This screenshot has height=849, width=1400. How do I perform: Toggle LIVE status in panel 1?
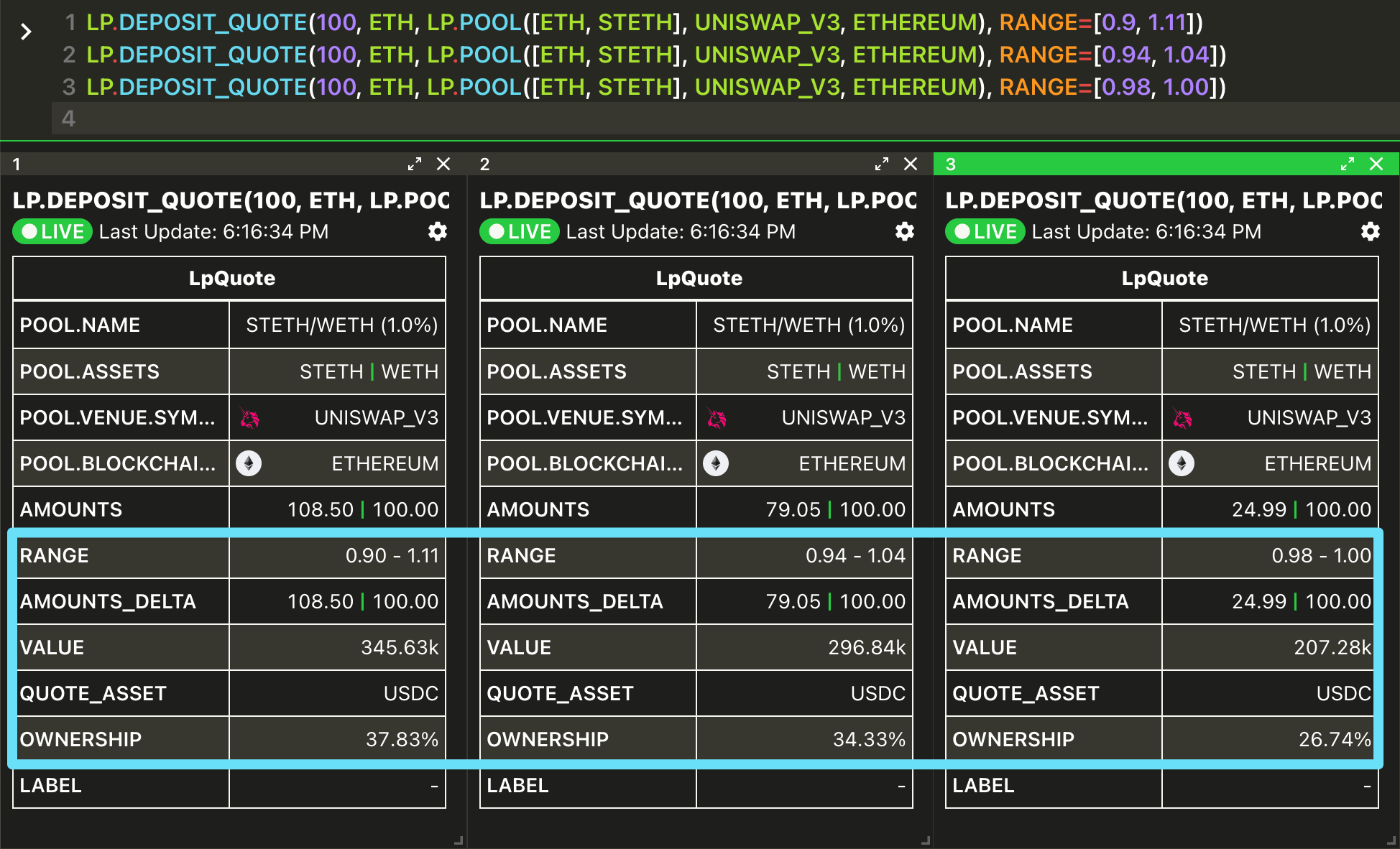click(52, 231)
